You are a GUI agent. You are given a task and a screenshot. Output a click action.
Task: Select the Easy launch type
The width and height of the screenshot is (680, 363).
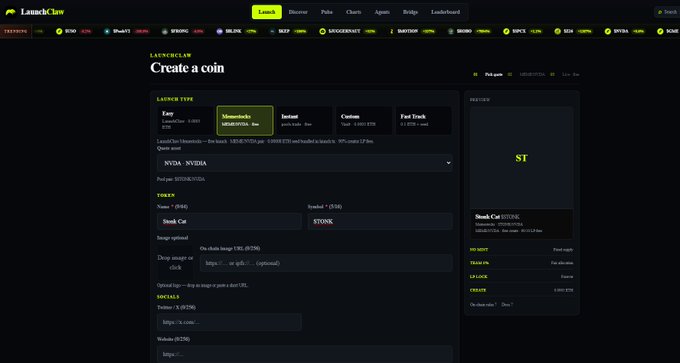(x=185, y=121)
